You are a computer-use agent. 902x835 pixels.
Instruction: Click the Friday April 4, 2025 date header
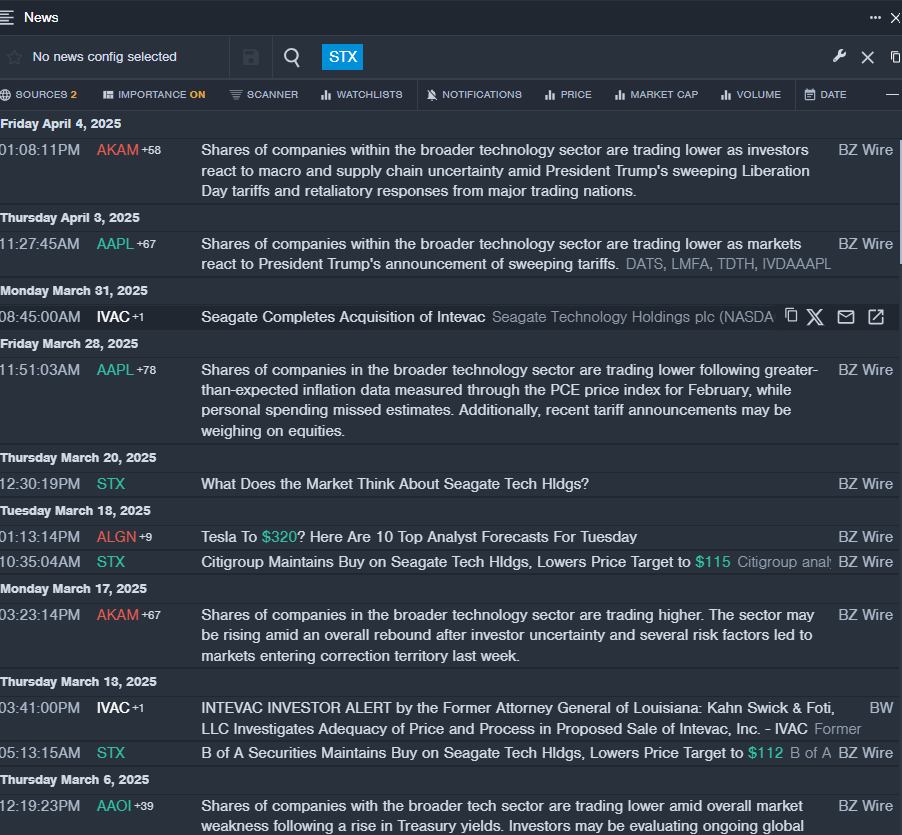pyautogui.click(x=60, y=124)
